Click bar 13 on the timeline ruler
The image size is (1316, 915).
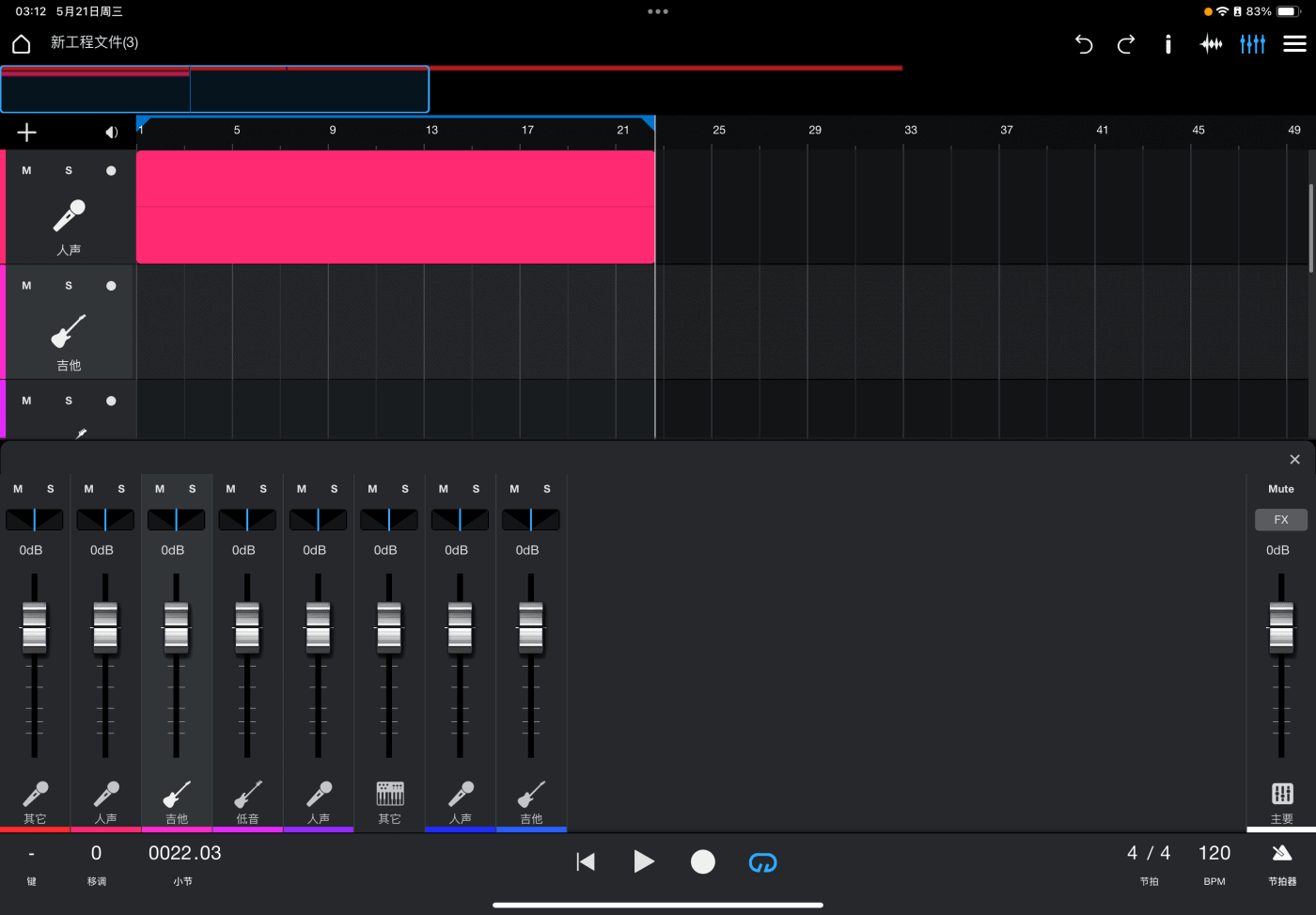pos(431,130)
